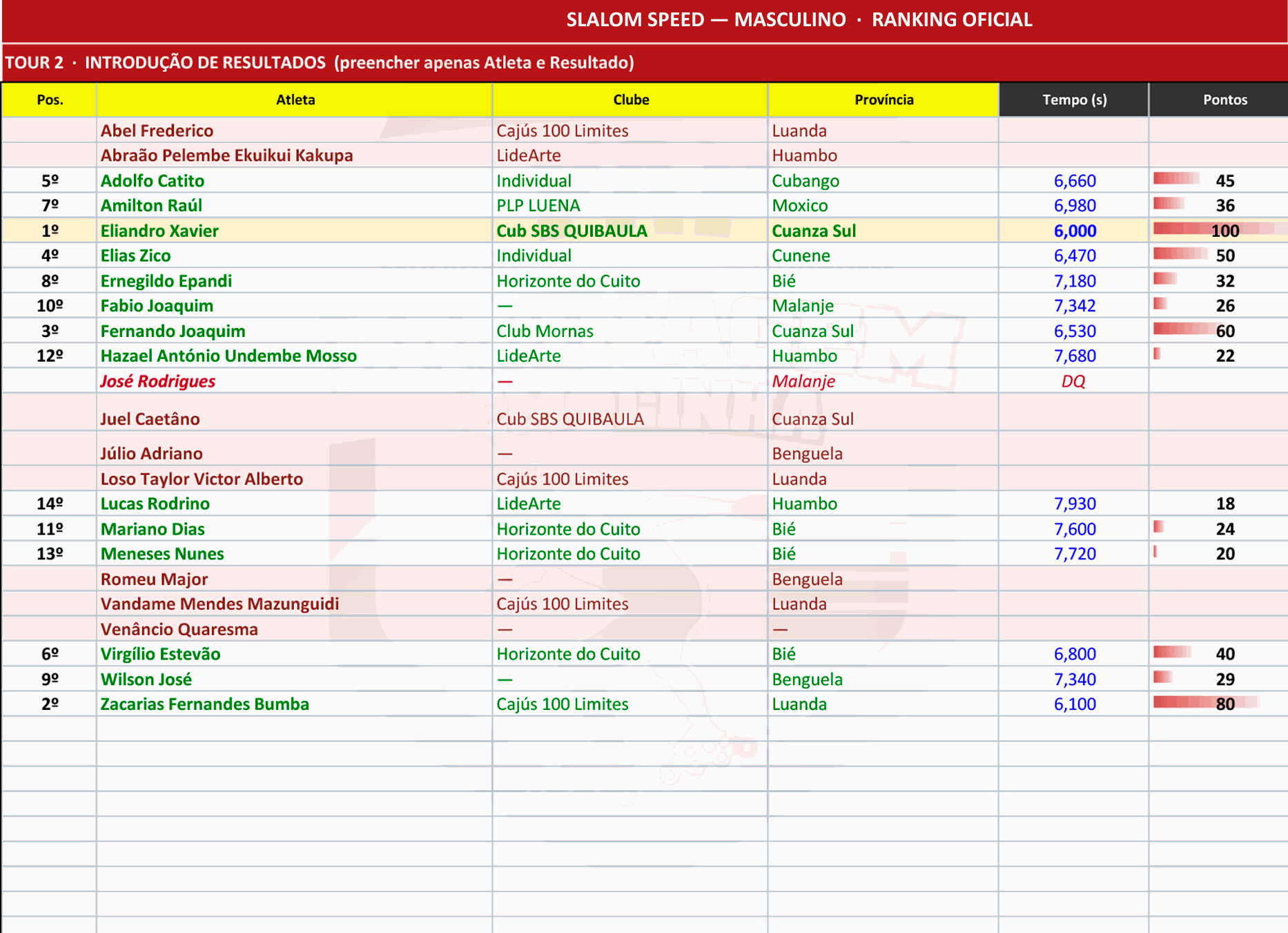
Task: Select the Província column header
Action: click(x=884, y=99)
